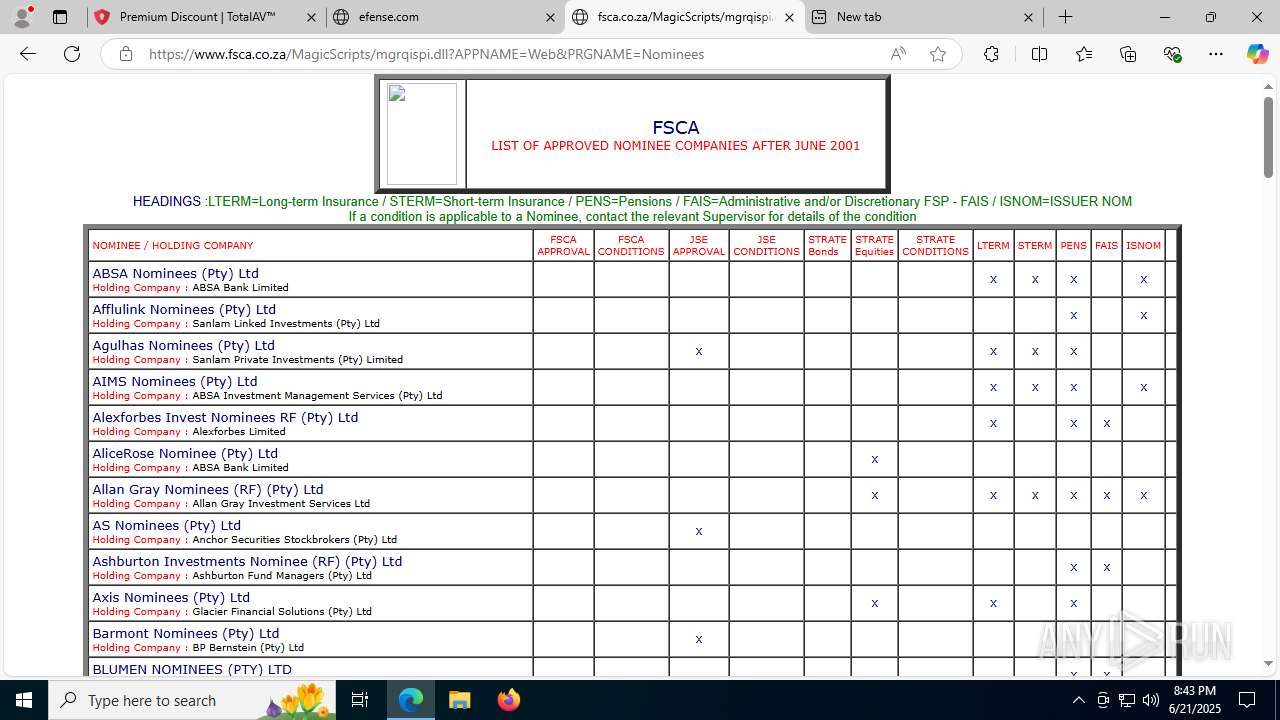This screenshot has width=1280, height=720.
Task: Select Allan Gray Nominees (RF) (Pty) Ltd
Action: pos(208,489)
